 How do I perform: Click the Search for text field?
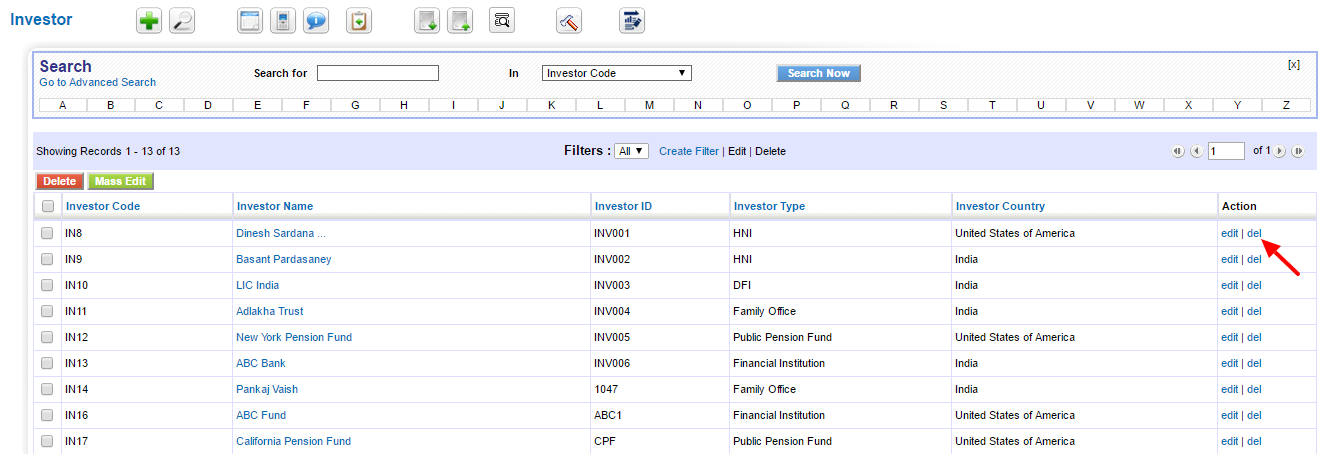pyautogui.click(x=378, y=73)
